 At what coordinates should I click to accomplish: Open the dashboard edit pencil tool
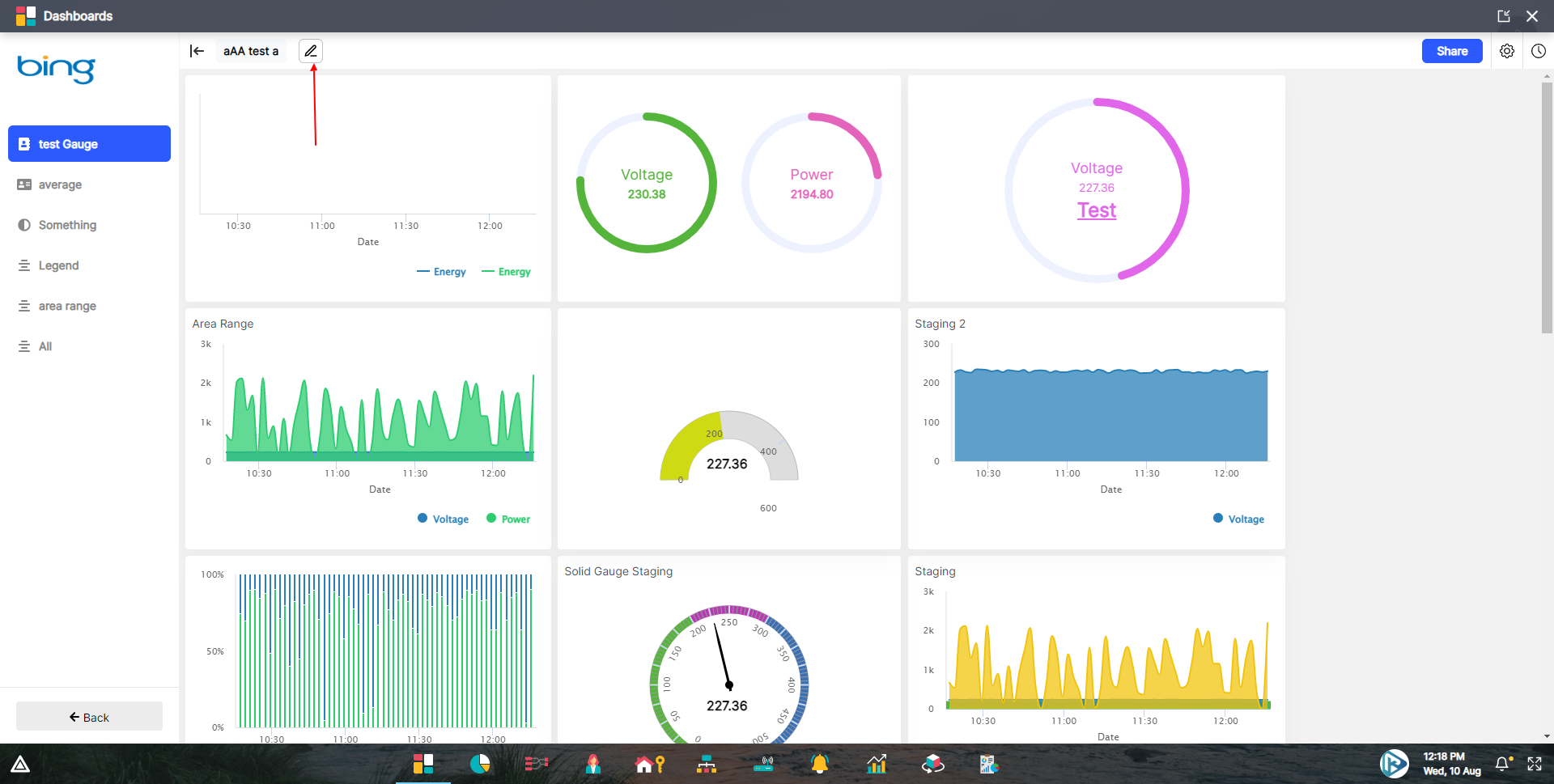click(x=312, y=50)
